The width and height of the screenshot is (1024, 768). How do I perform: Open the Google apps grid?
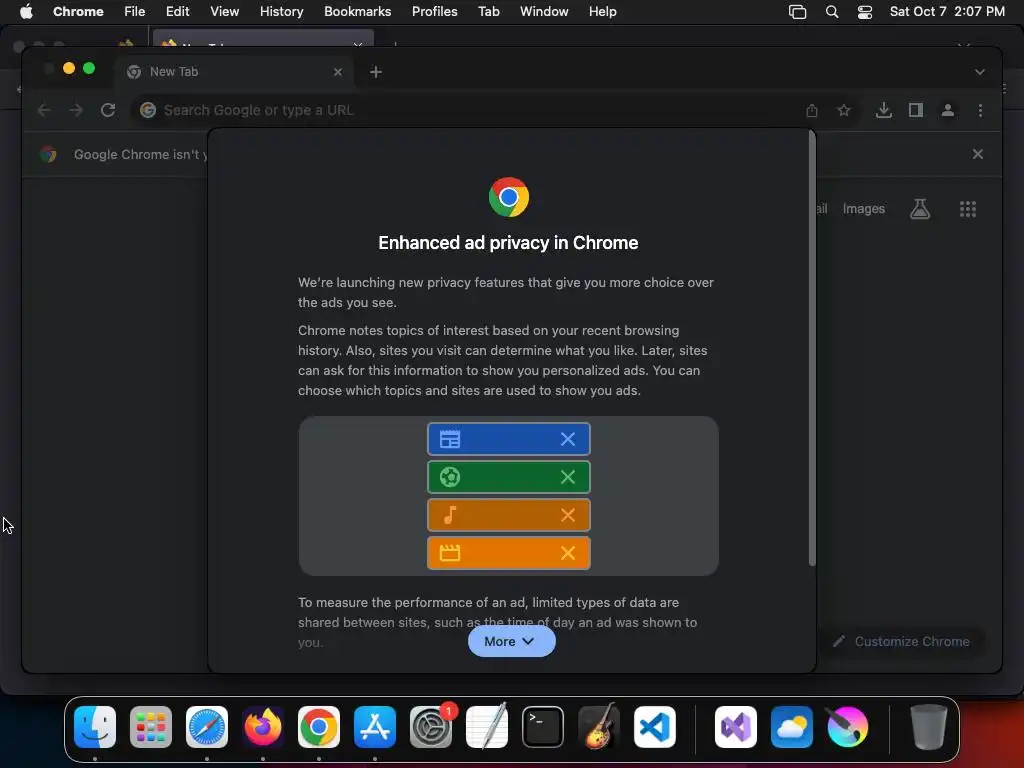pos(968,209)
